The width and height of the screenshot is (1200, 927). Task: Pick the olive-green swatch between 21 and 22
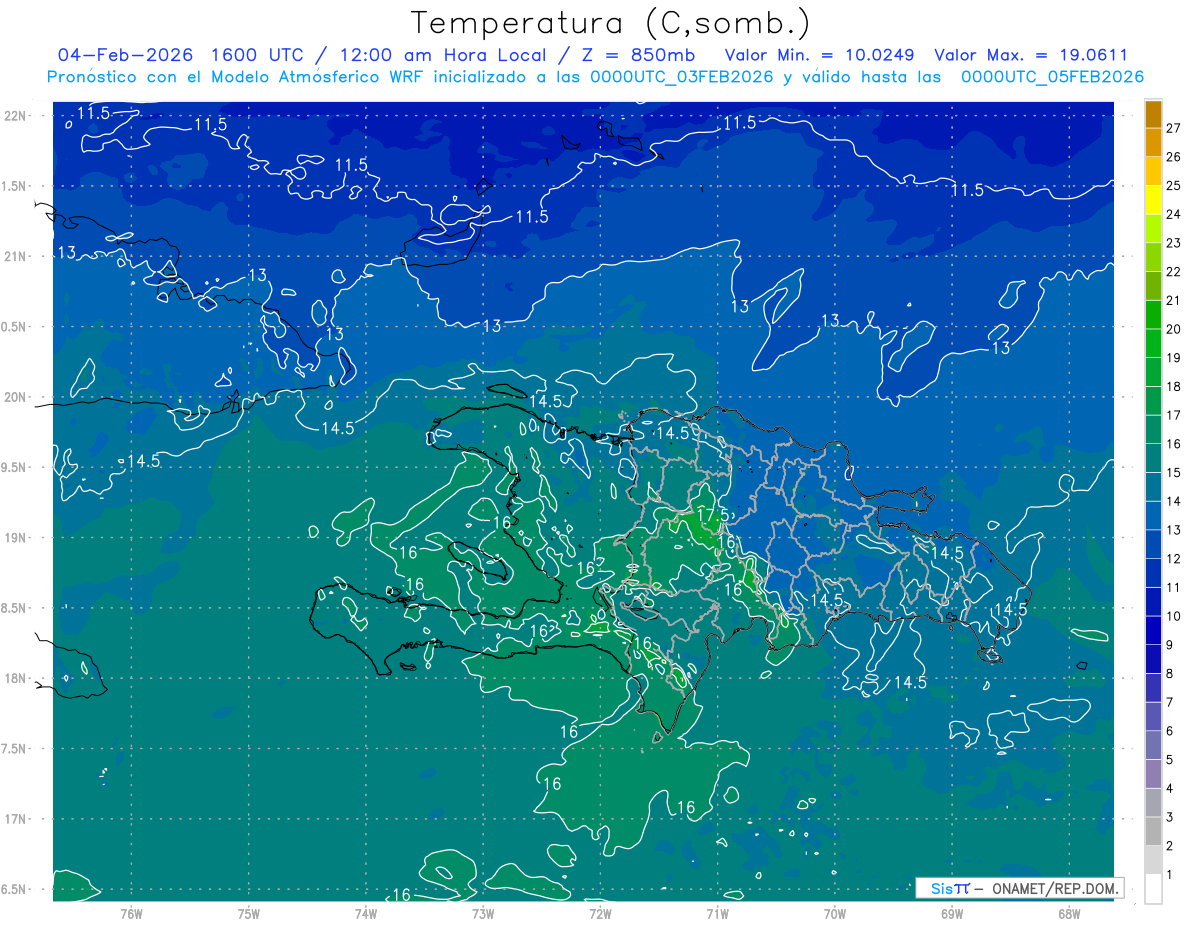(x=1153, y=286)
